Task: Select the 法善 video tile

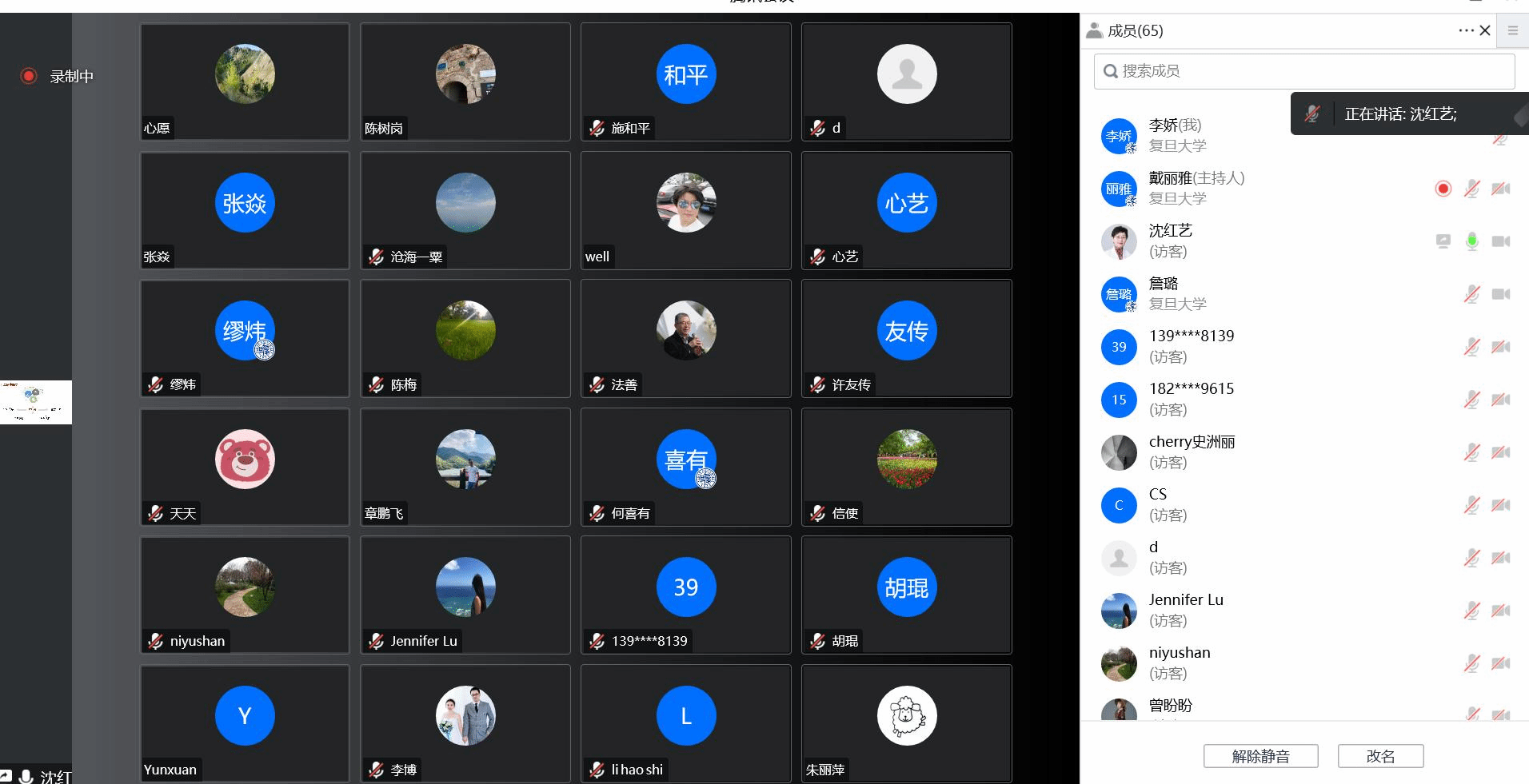Action: pos(685,338)
